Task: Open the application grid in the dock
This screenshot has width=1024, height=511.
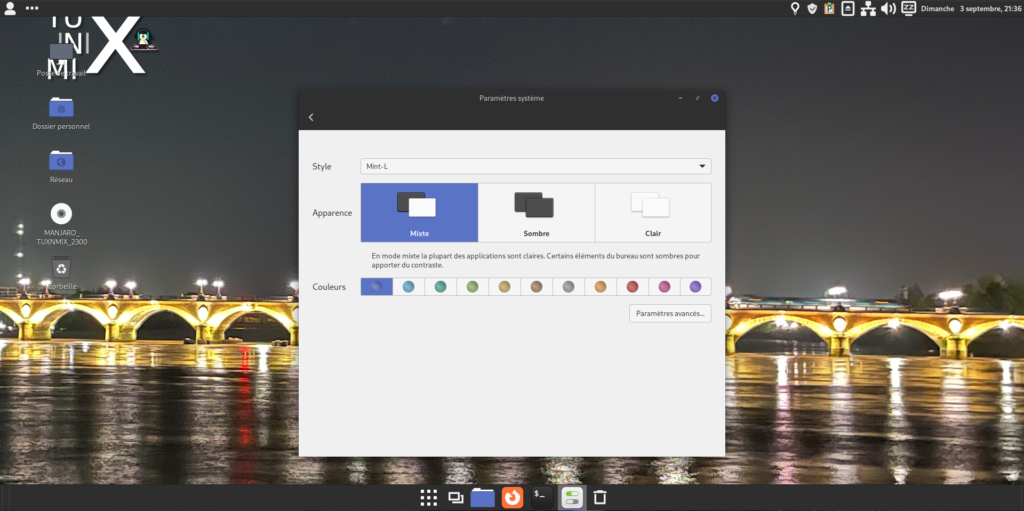Action: tap(428, 497)
